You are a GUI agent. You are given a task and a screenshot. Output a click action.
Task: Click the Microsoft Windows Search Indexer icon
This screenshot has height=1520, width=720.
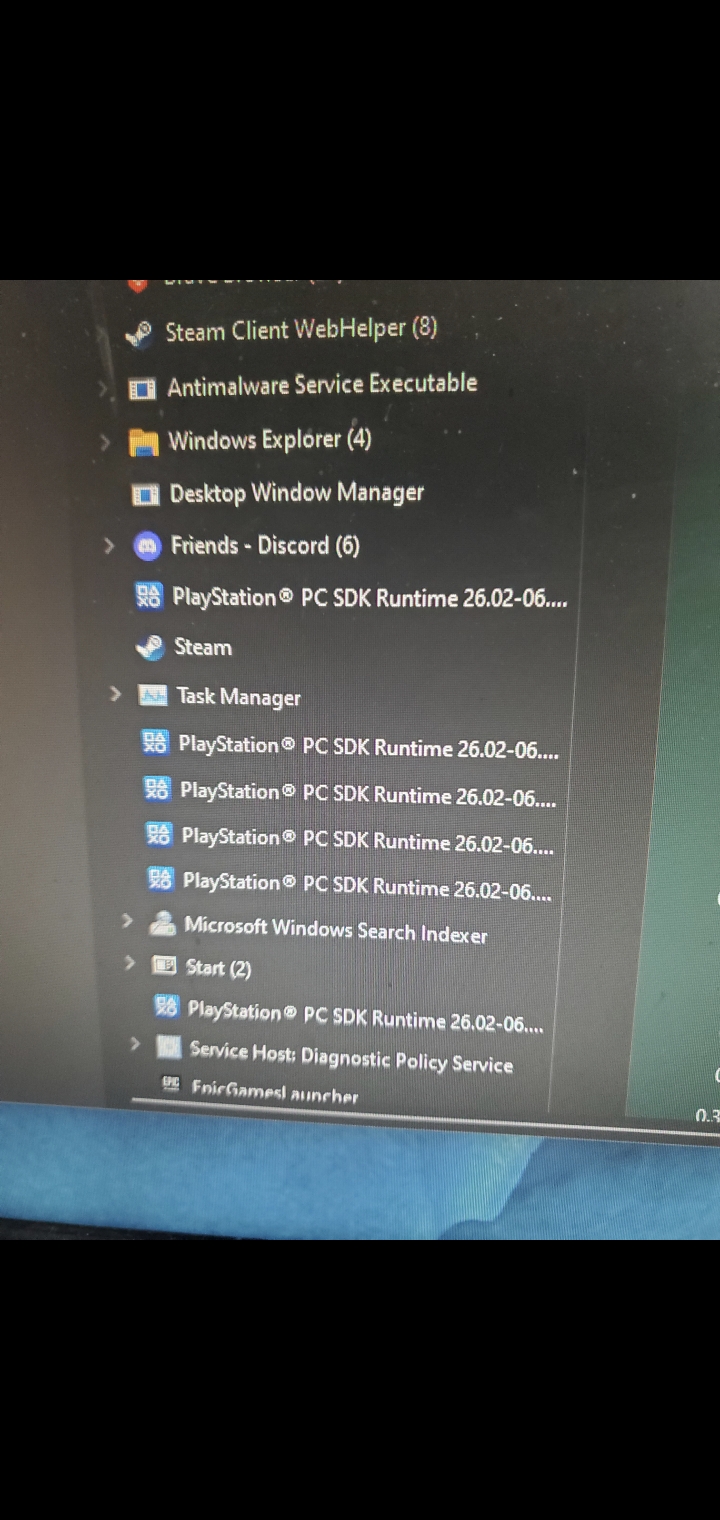click(x=162, y=923)
